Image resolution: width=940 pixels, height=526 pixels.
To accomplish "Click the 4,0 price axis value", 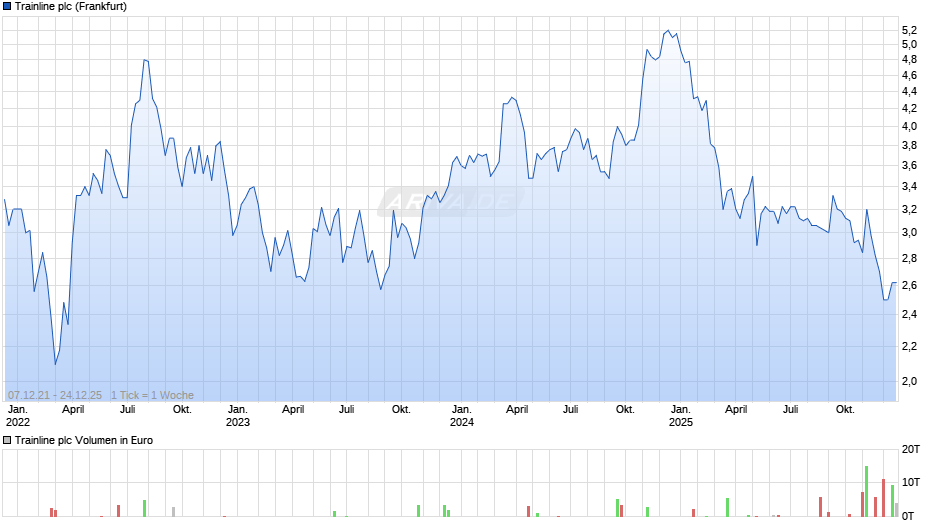I will click(909, 127).
